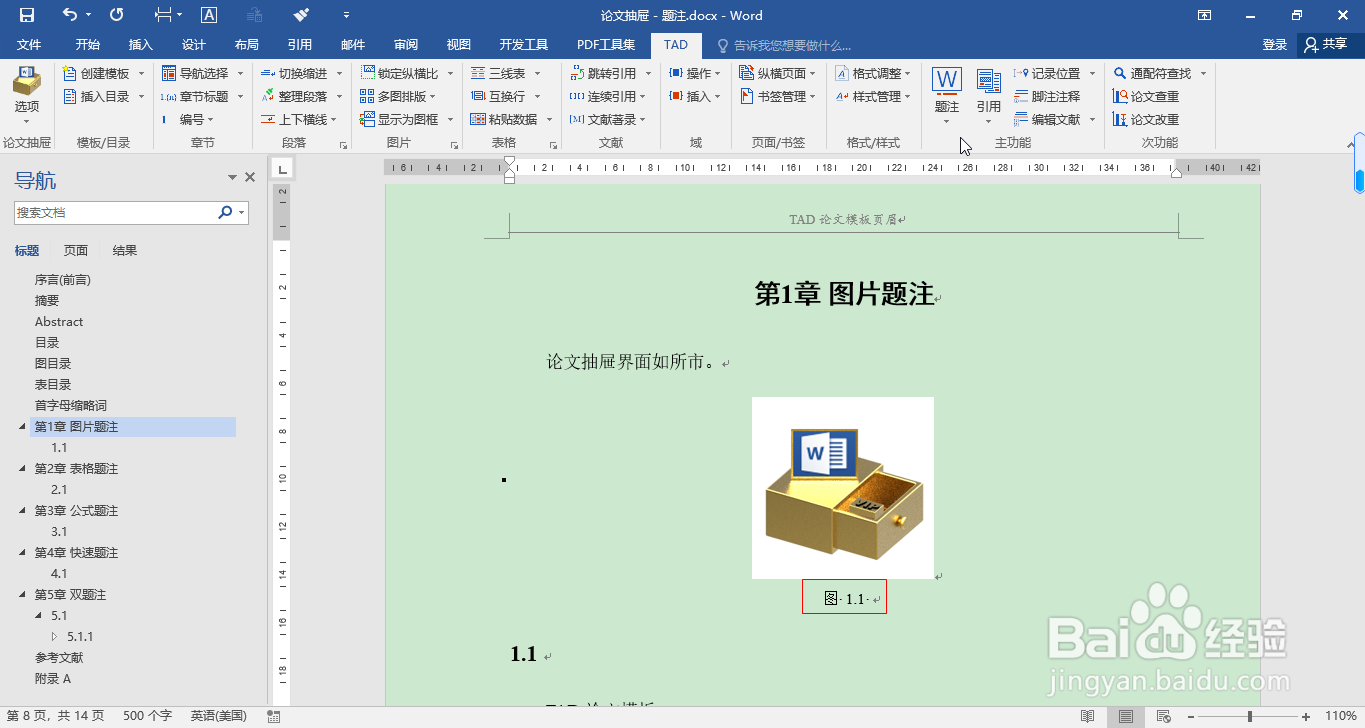This screenshot has height=728, width=1365.
Task: Select the Word drawer picture in document
Action: point(843,488)
